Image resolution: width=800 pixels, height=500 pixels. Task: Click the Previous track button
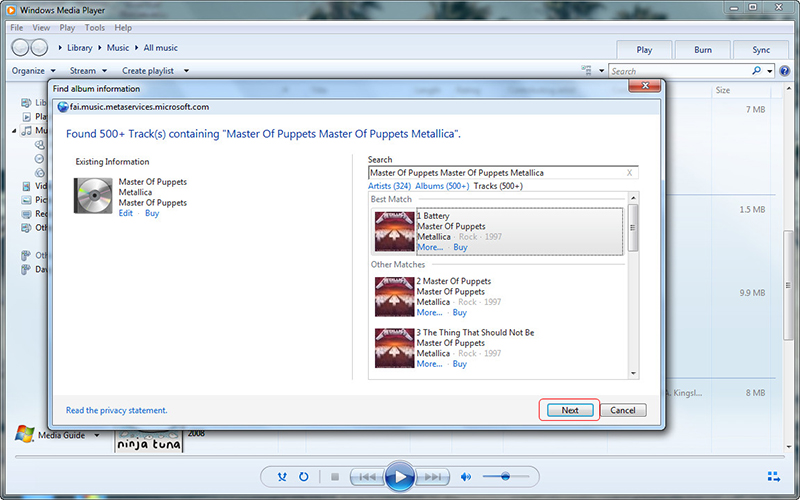(367, 477)
